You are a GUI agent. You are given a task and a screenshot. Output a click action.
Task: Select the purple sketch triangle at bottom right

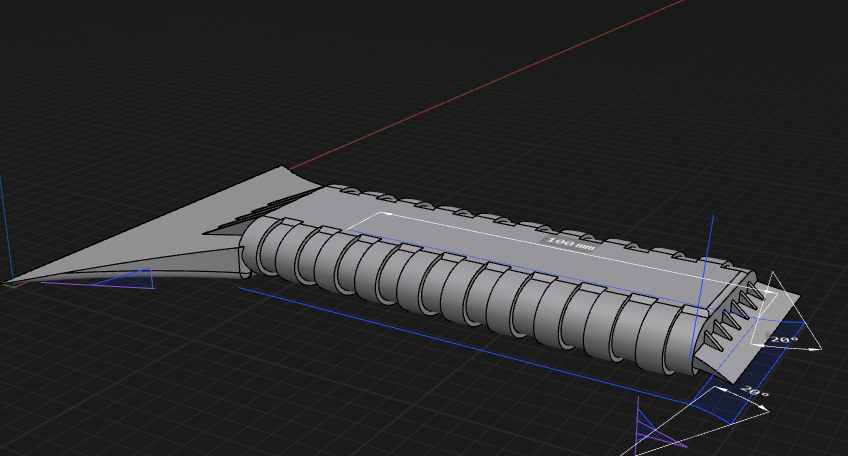coord(657,433)
